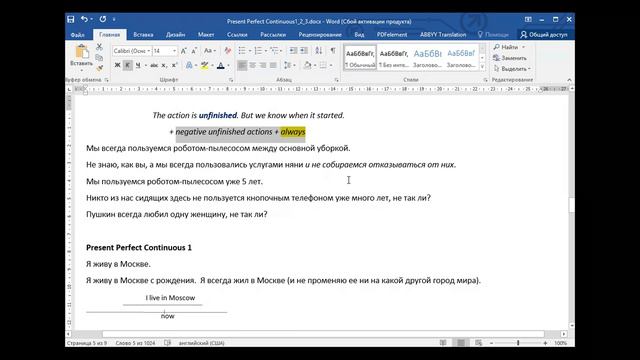Increase the paragraph indent
The width and height of the screenshot is (640, 360).
click(304, 51)
